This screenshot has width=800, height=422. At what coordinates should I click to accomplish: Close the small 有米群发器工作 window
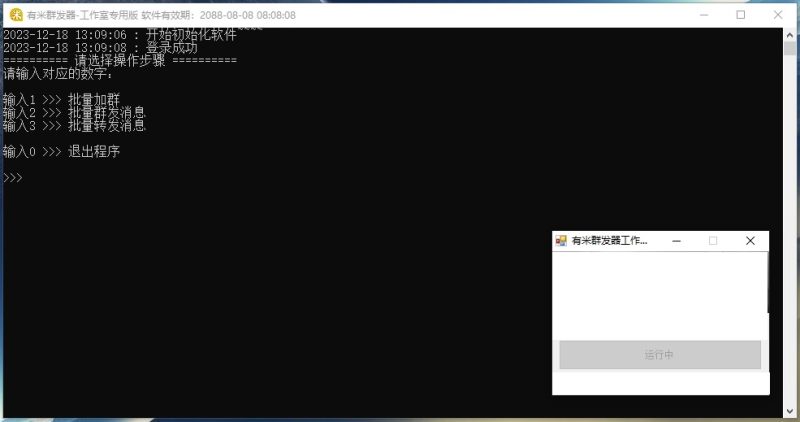tap(750, 241)
